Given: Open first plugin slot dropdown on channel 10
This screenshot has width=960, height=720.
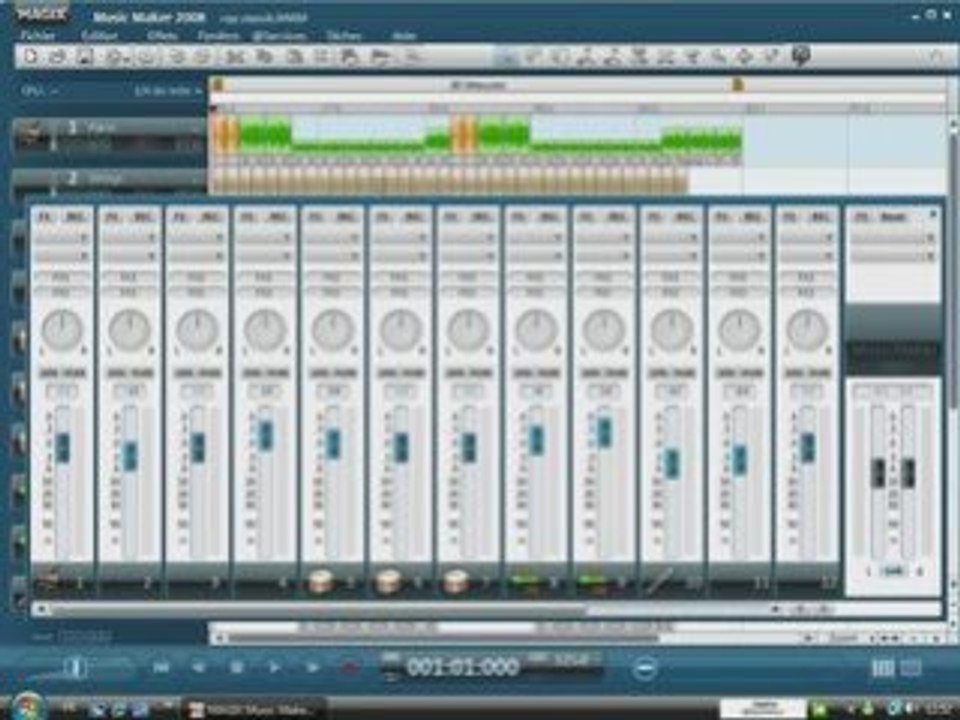Looking at the screenshot, I should pos(671,238).
